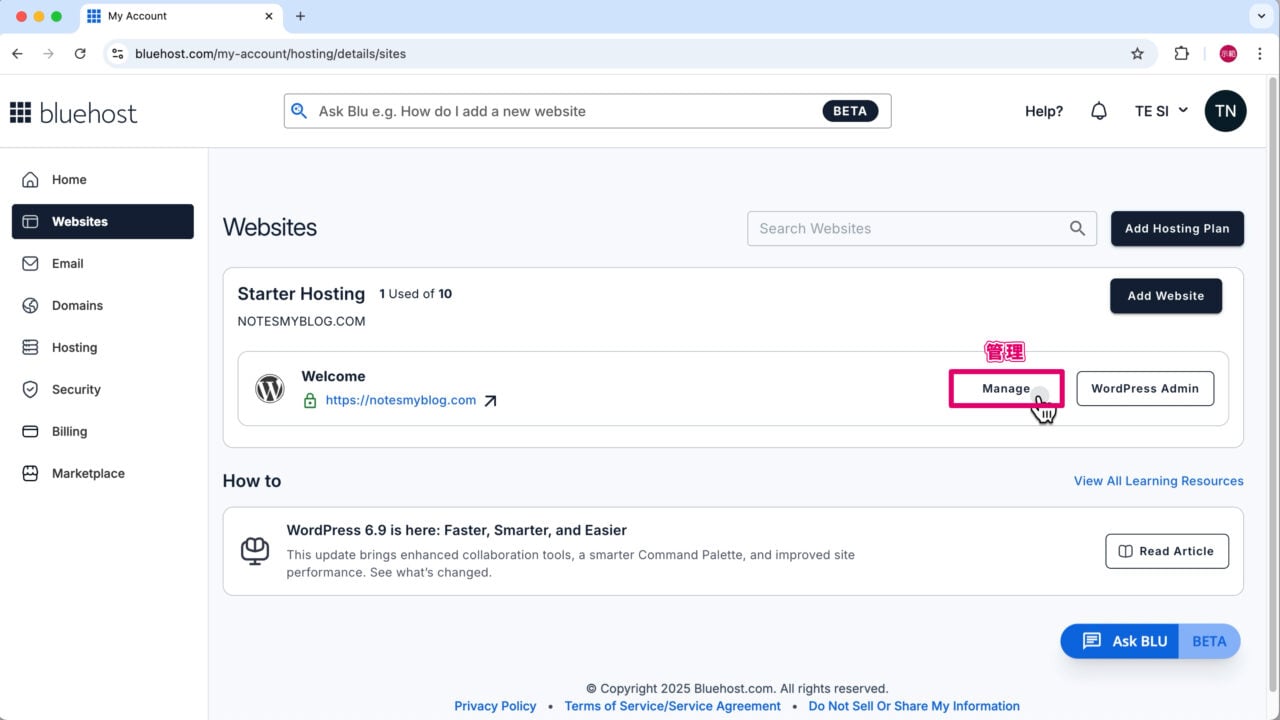The image size is (1280, 720).
Task: Select Billing in the sidebar
Action: (69, 431)
